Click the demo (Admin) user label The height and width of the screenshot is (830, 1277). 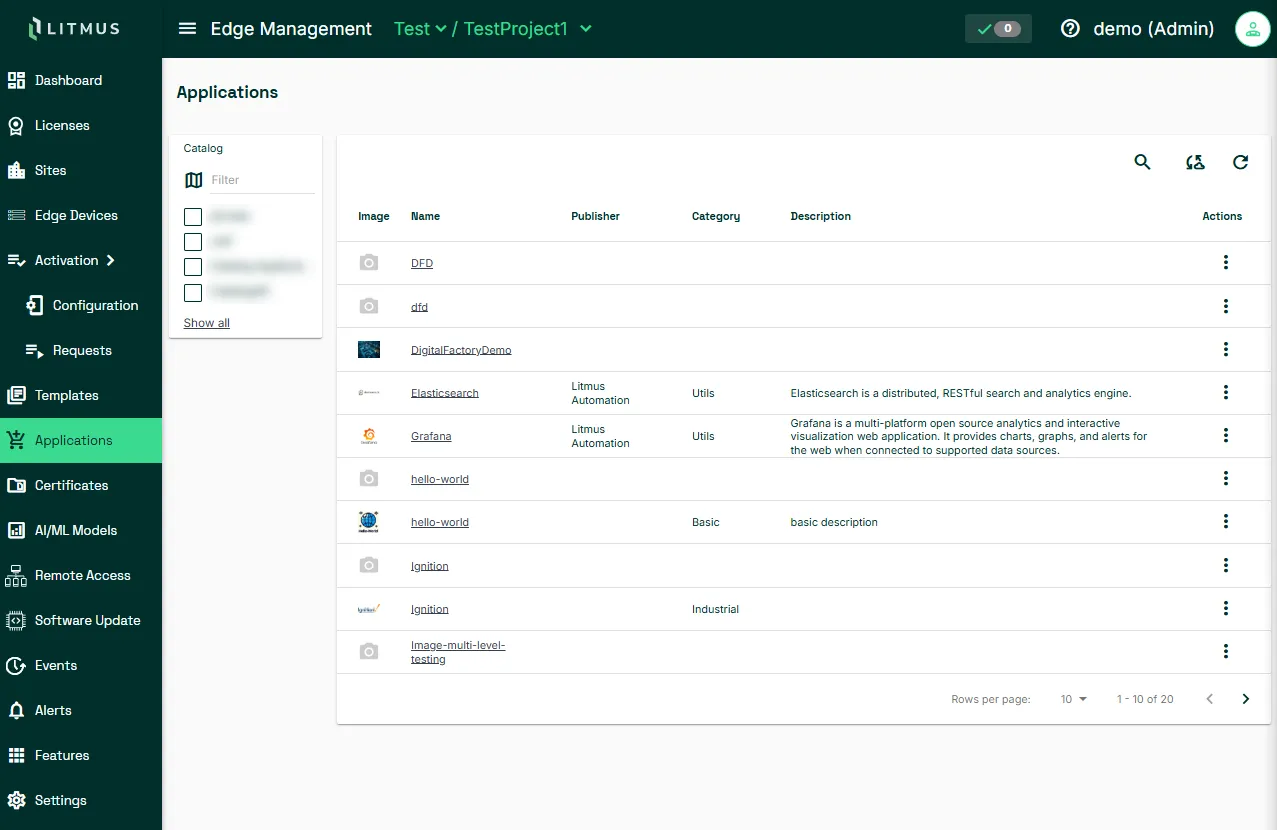(1154, 29)
